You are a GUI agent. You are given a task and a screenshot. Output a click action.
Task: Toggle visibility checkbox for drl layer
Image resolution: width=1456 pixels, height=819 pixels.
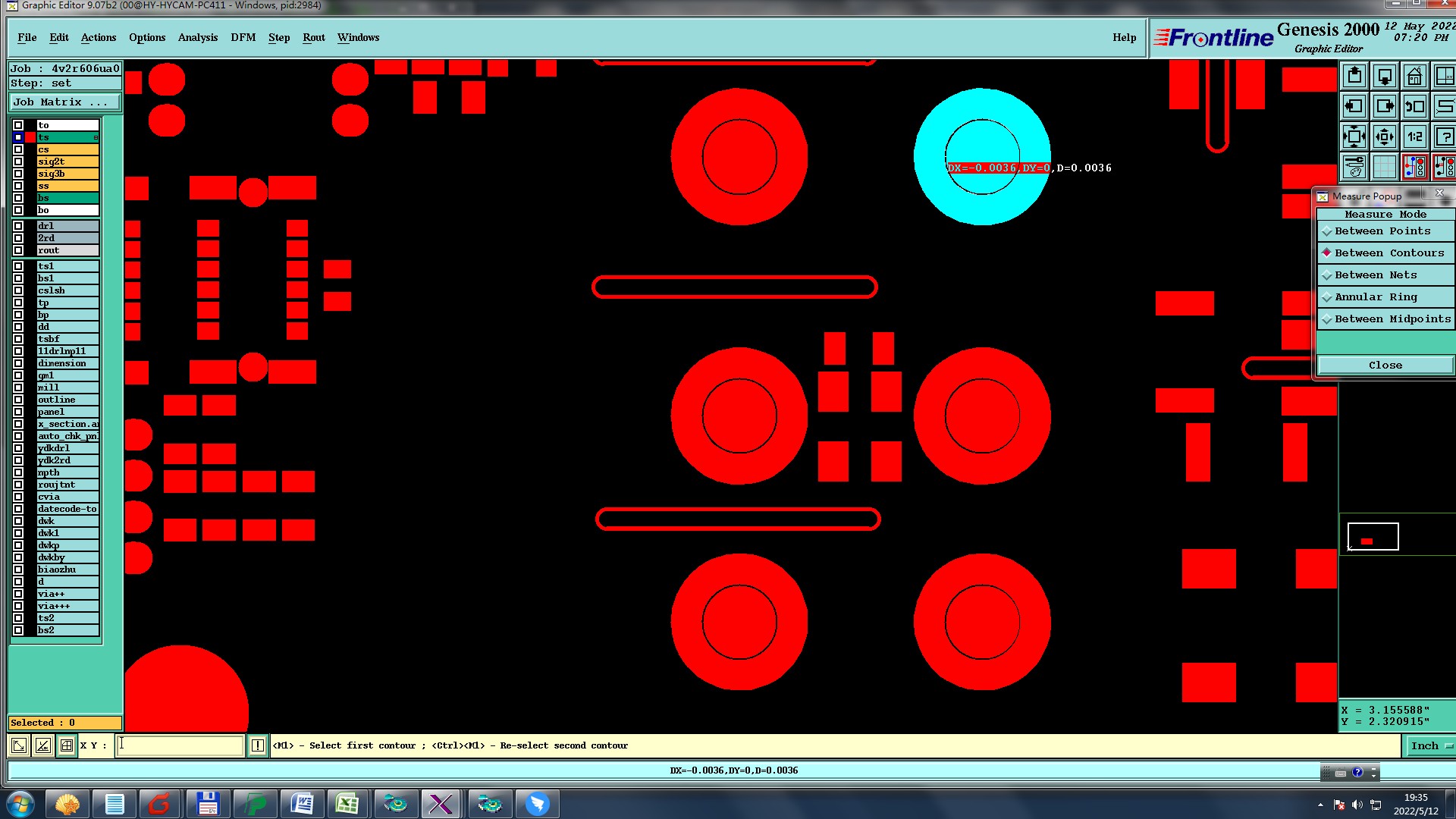point(18,226)
